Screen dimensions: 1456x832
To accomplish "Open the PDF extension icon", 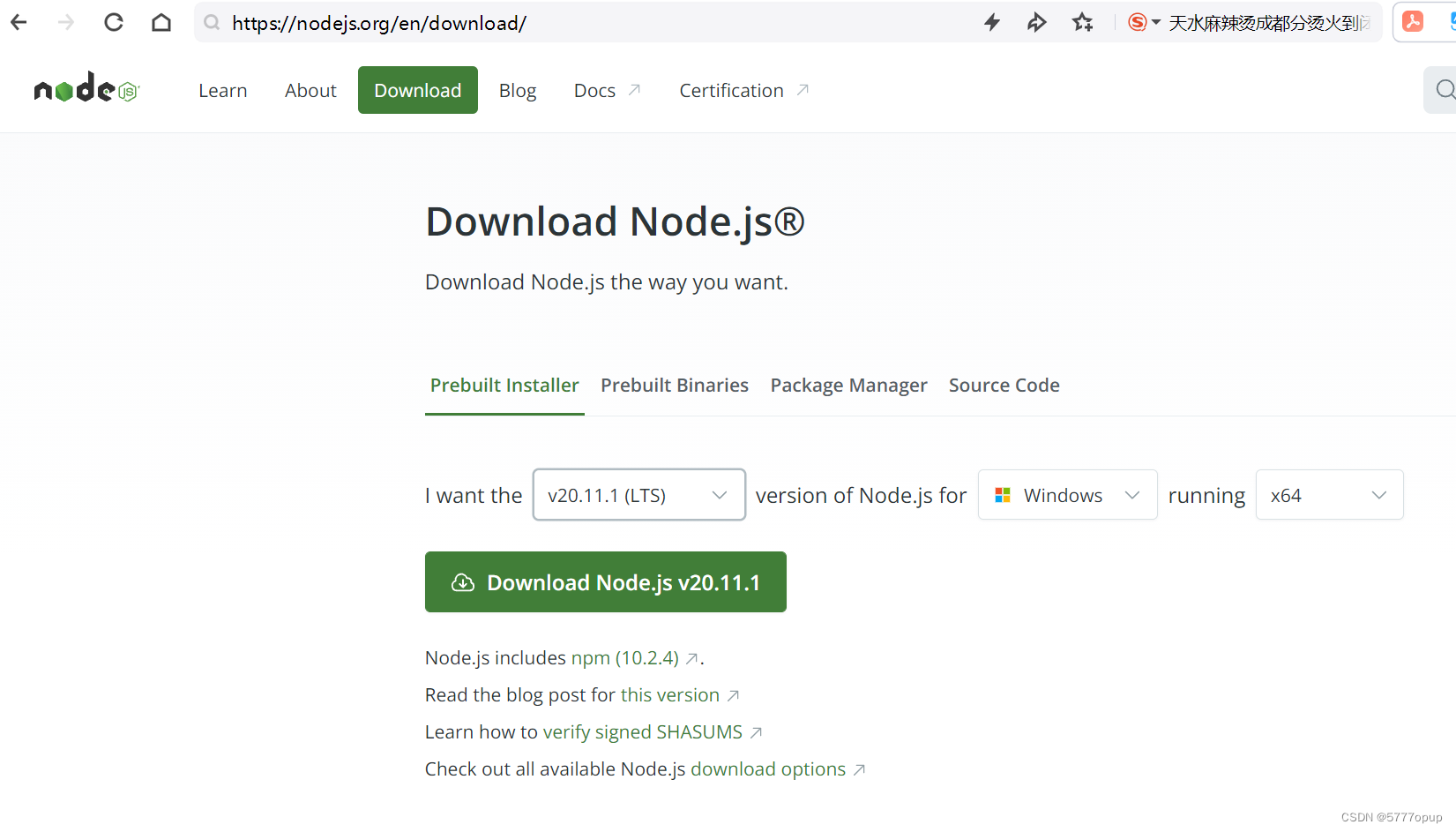I will [x=1413, y=21].
